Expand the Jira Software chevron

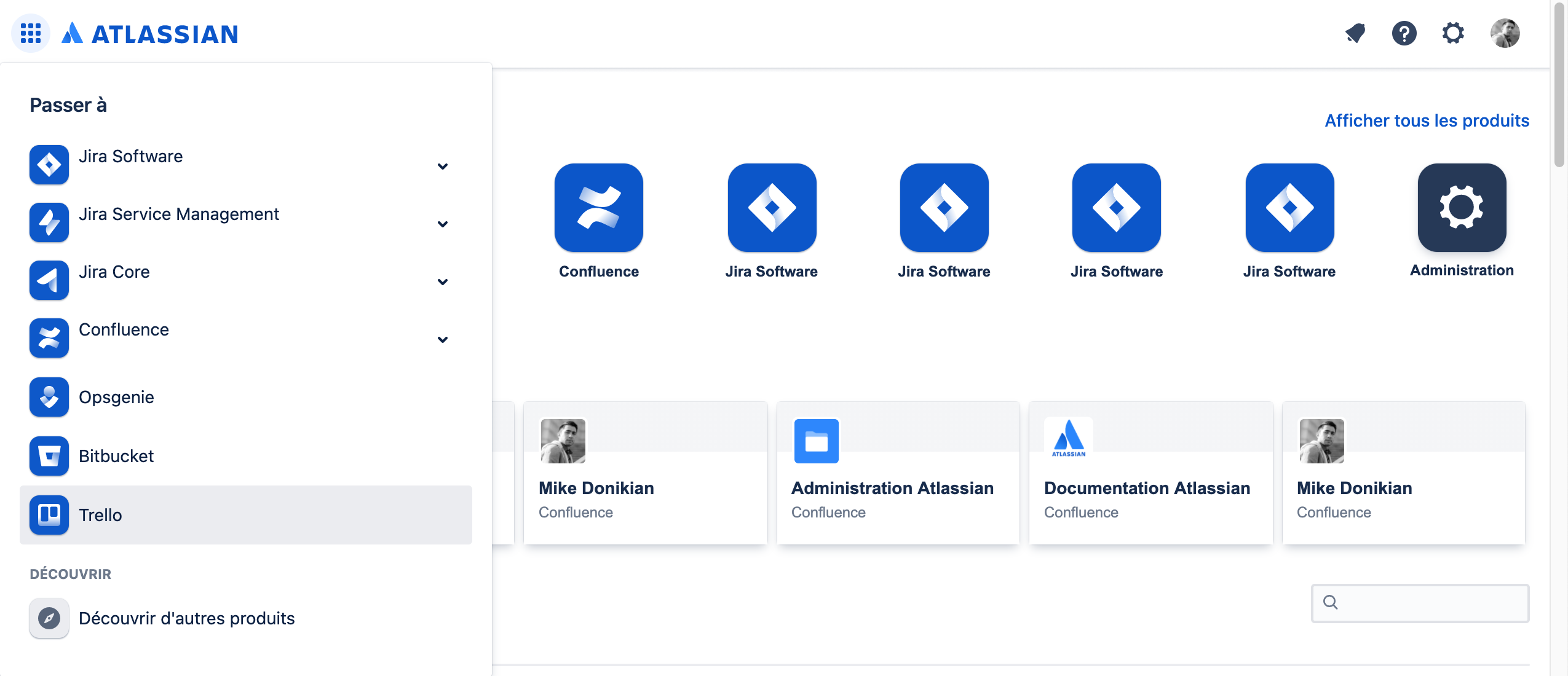coord(442,166)
